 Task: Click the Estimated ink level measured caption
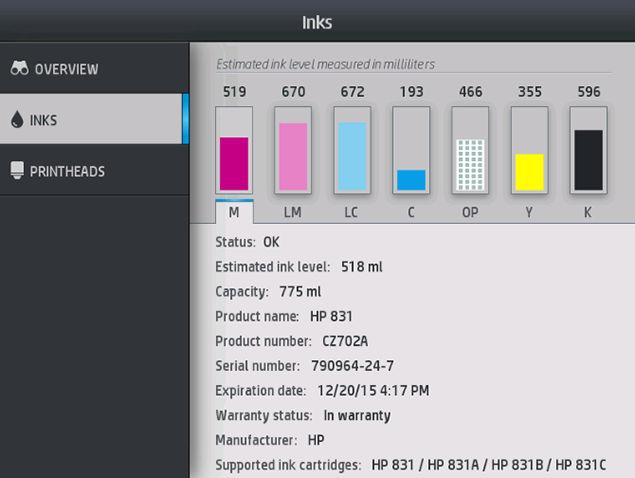point(325,64)
